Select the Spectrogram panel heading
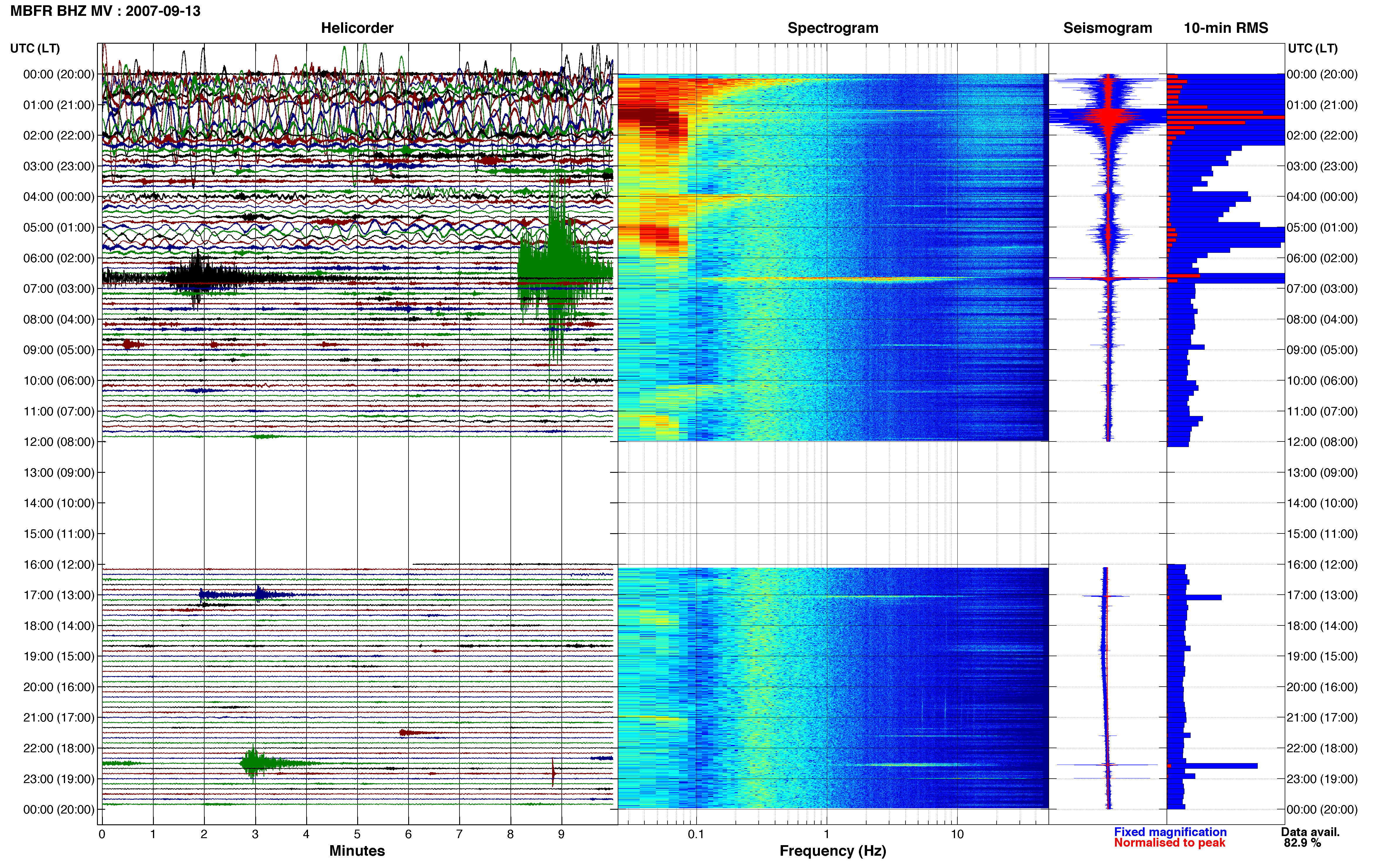 pos(833,28)
